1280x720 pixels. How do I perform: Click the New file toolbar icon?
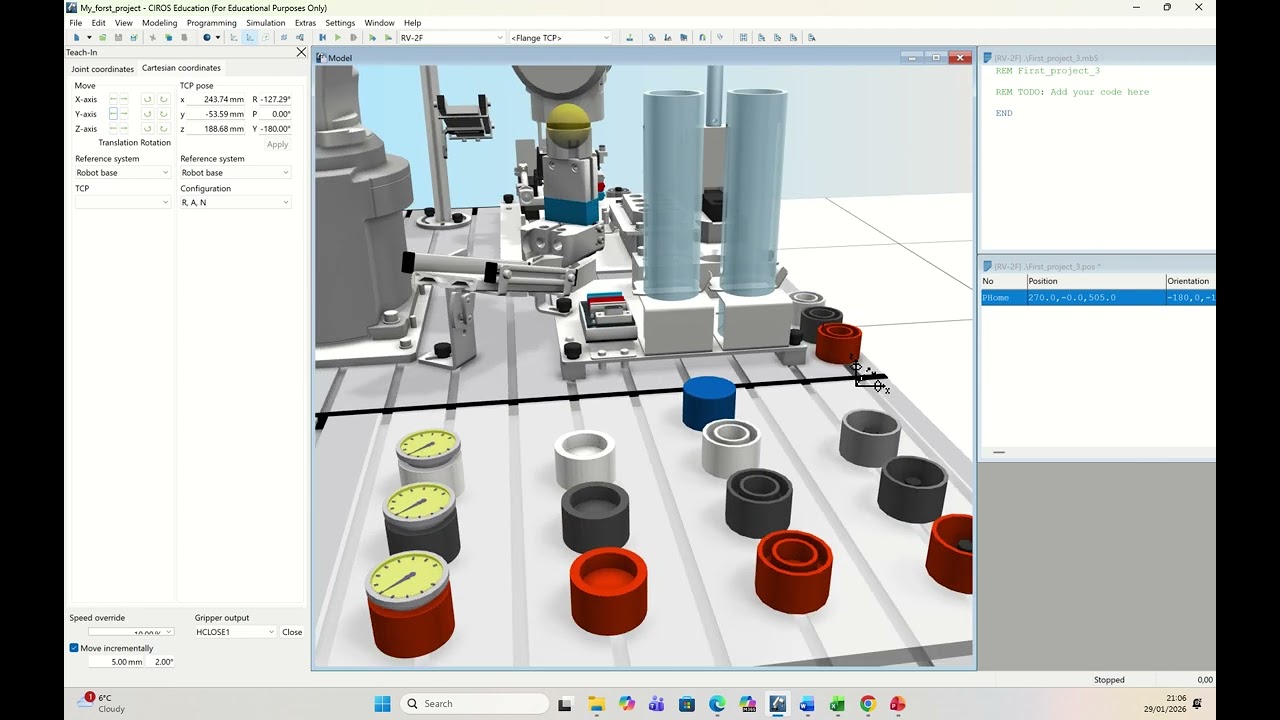click(76, 38)
